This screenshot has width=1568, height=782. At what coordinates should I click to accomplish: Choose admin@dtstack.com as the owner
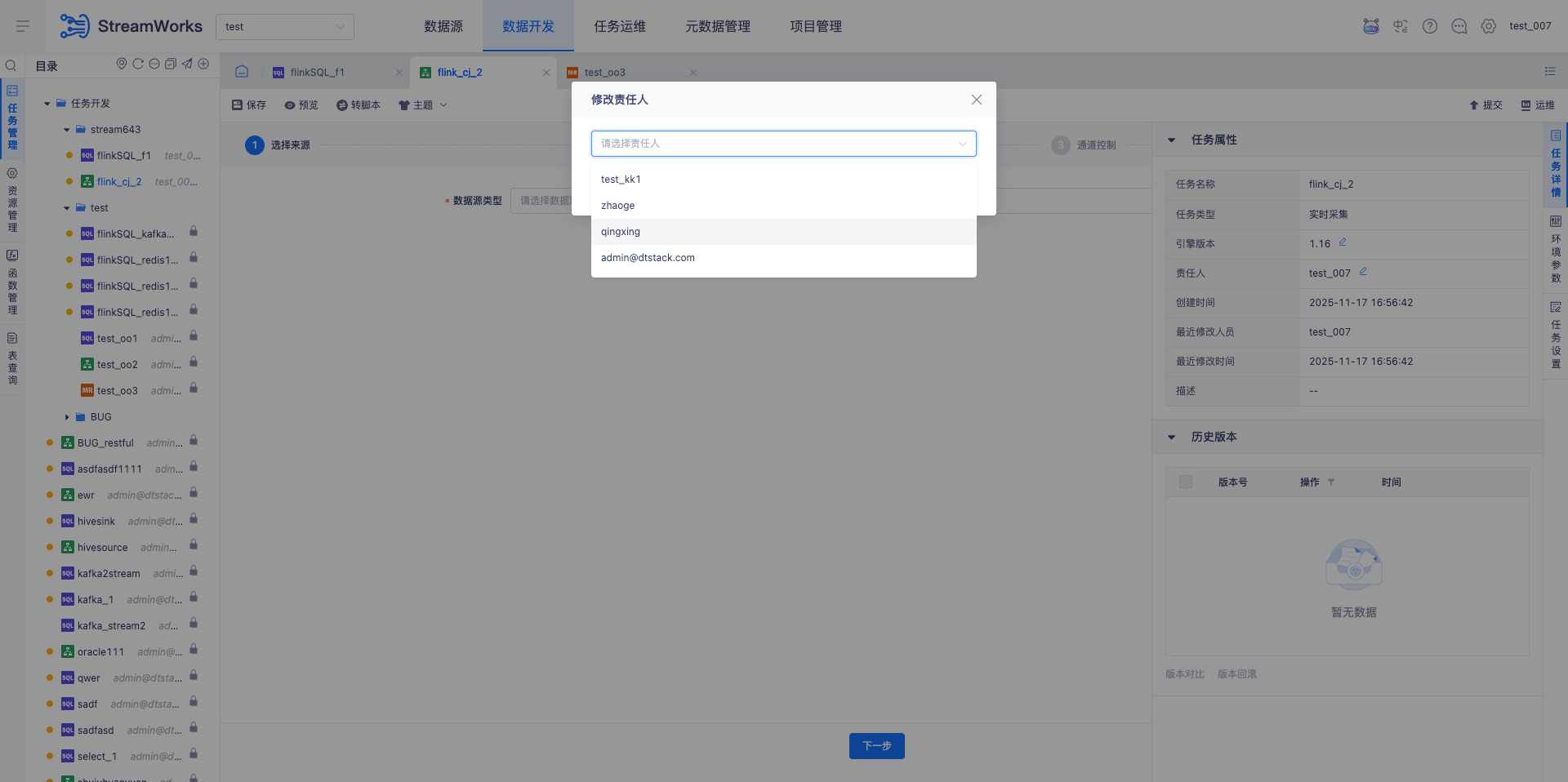pyautogui.click(x=648, y=258)
